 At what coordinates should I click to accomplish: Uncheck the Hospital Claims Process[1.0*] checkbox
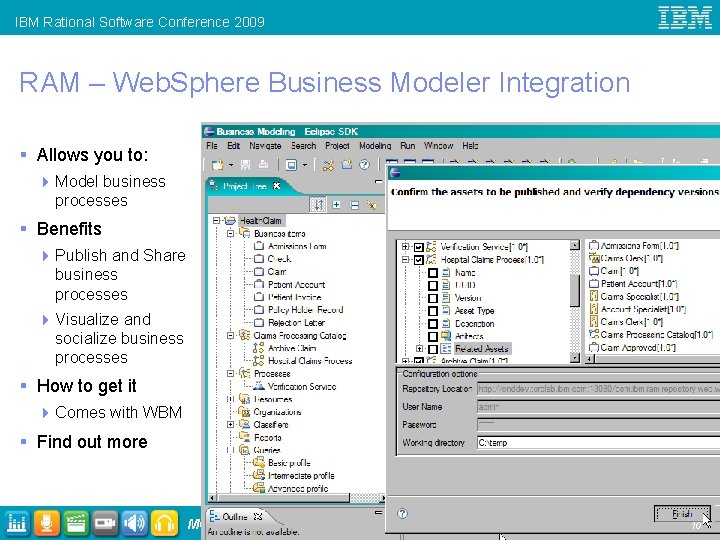click(x=418, y=260)
